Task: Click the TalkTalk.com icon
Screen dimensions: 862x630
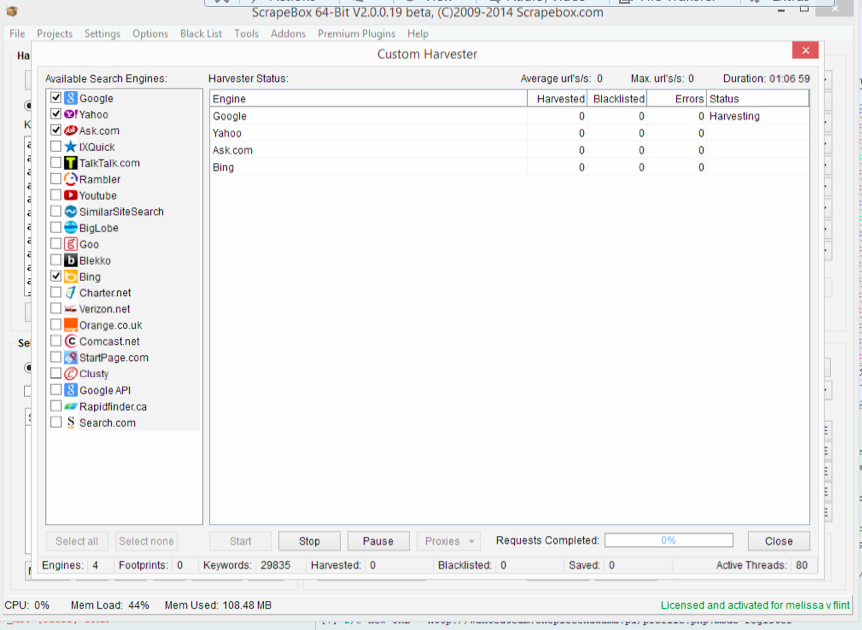Action: coord(70,163)
